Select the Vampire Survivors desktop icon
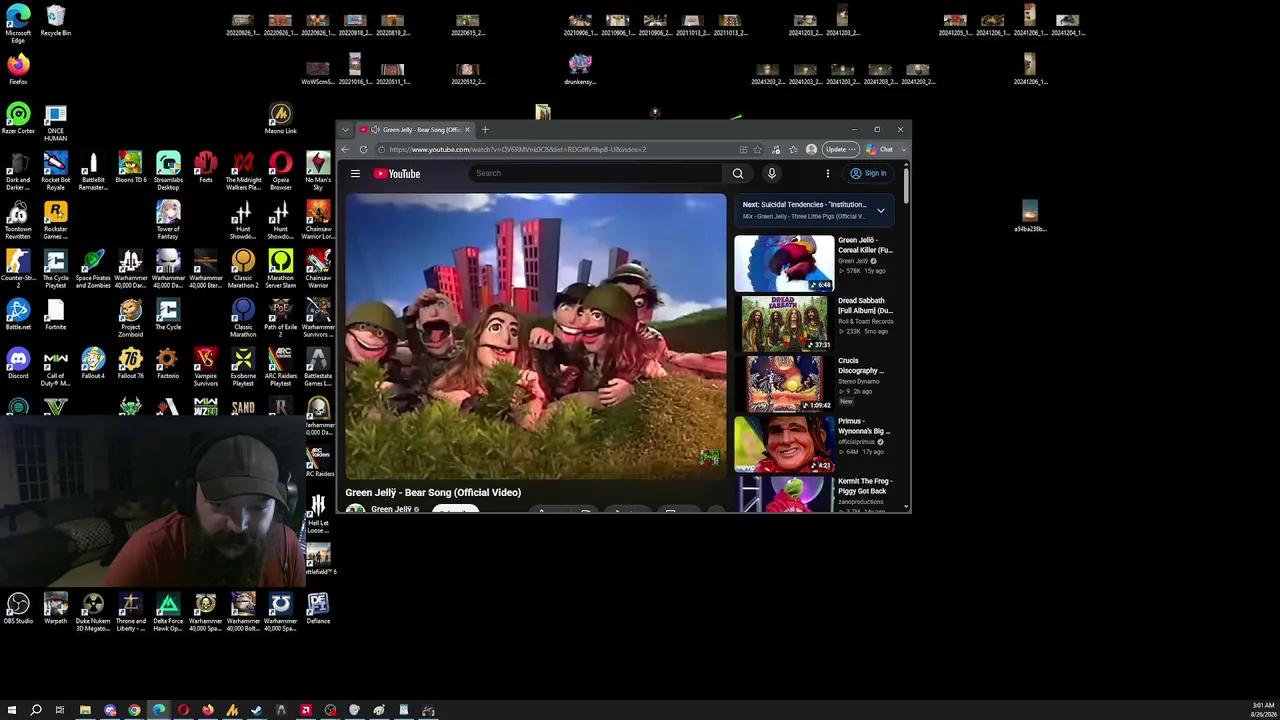Screen dimensions: 1280x720 click(205, 367)
